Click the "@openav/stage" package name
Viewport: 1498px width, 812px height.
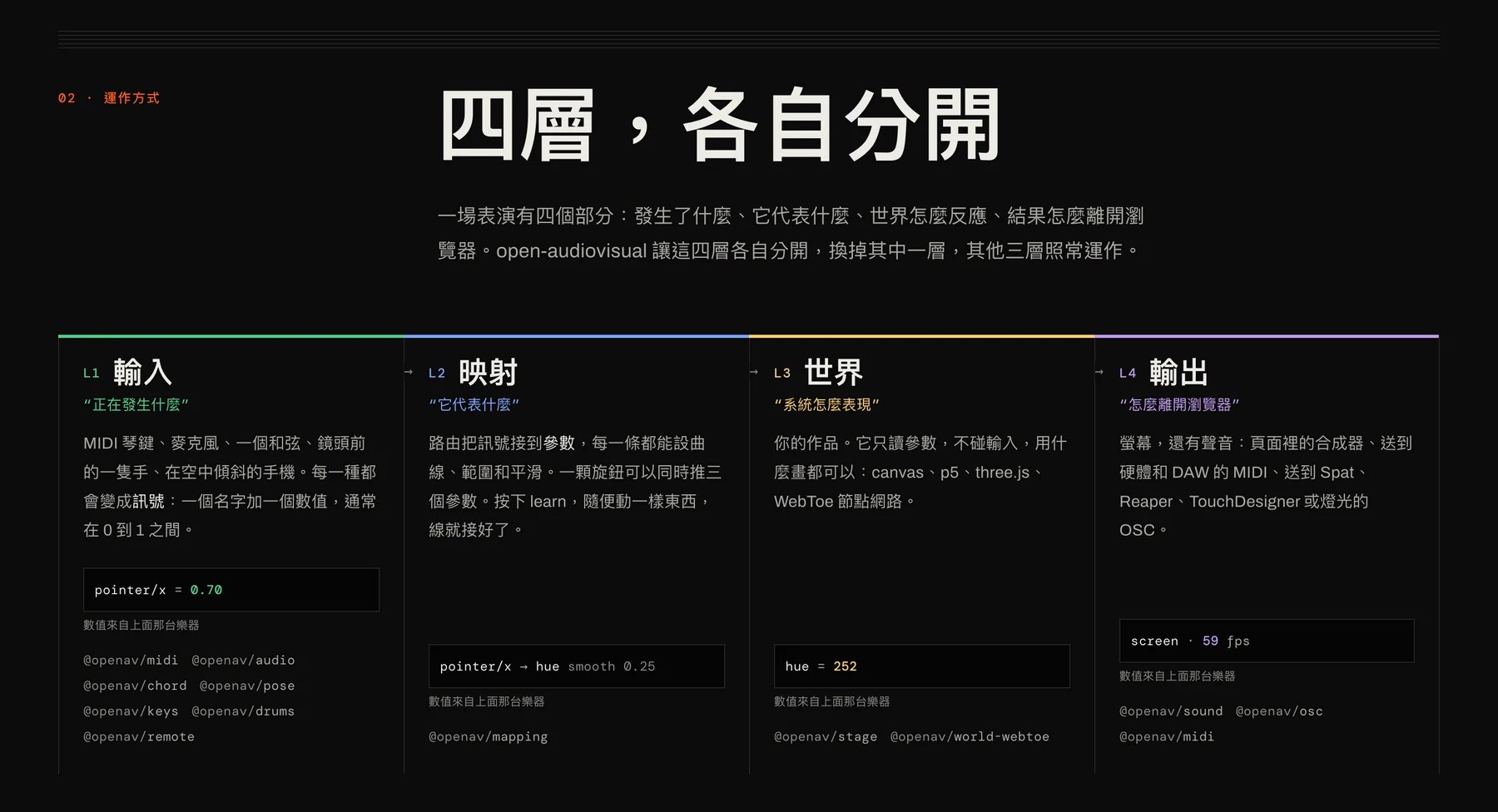click(826, 736)
